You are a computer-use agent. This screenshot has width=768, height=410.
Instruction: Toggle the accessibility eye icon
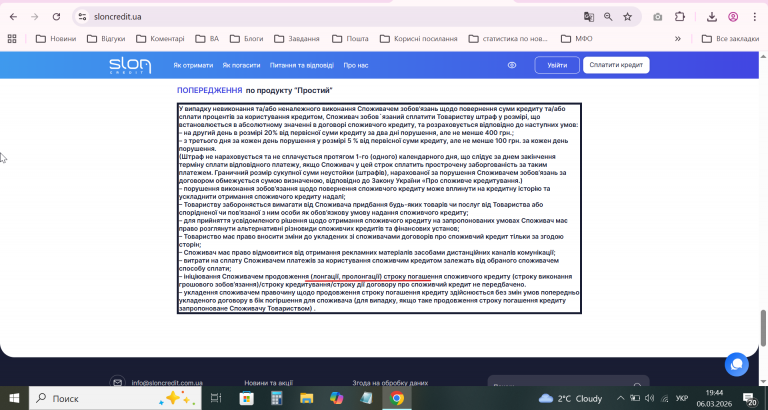(512, 65)
